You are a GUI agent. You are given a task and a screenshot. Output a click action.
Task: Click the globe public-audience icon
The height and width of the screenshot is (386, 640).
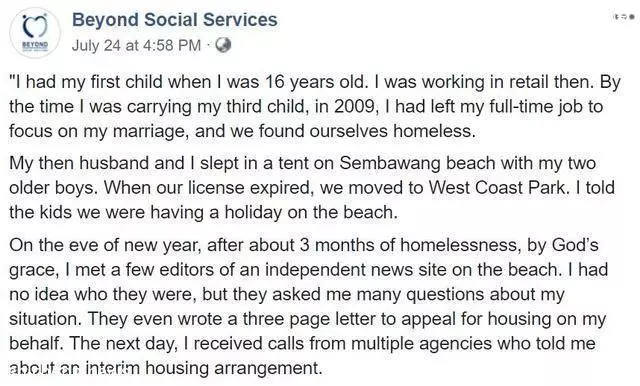(223, 45)
